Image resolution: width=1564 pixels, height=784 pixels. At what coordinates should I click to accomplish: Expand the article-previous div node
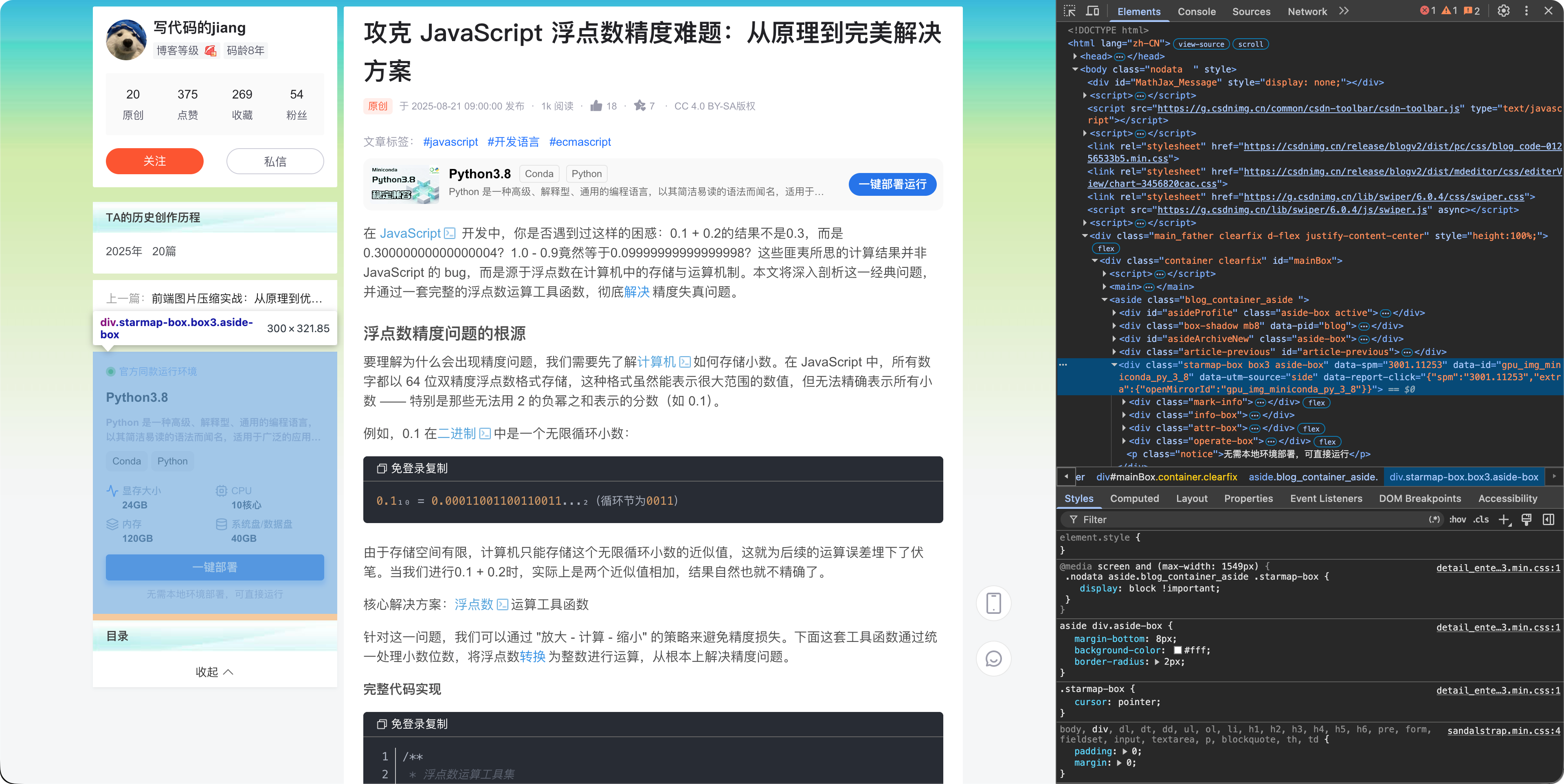tap(1115, 352)
